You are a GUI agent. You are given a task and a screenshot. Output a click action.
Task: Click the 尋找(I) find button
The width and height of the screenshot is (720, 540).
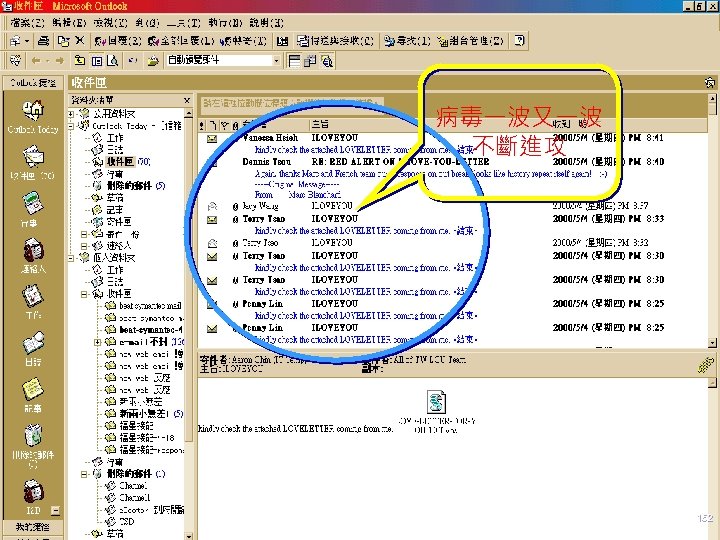click(407, 41)
